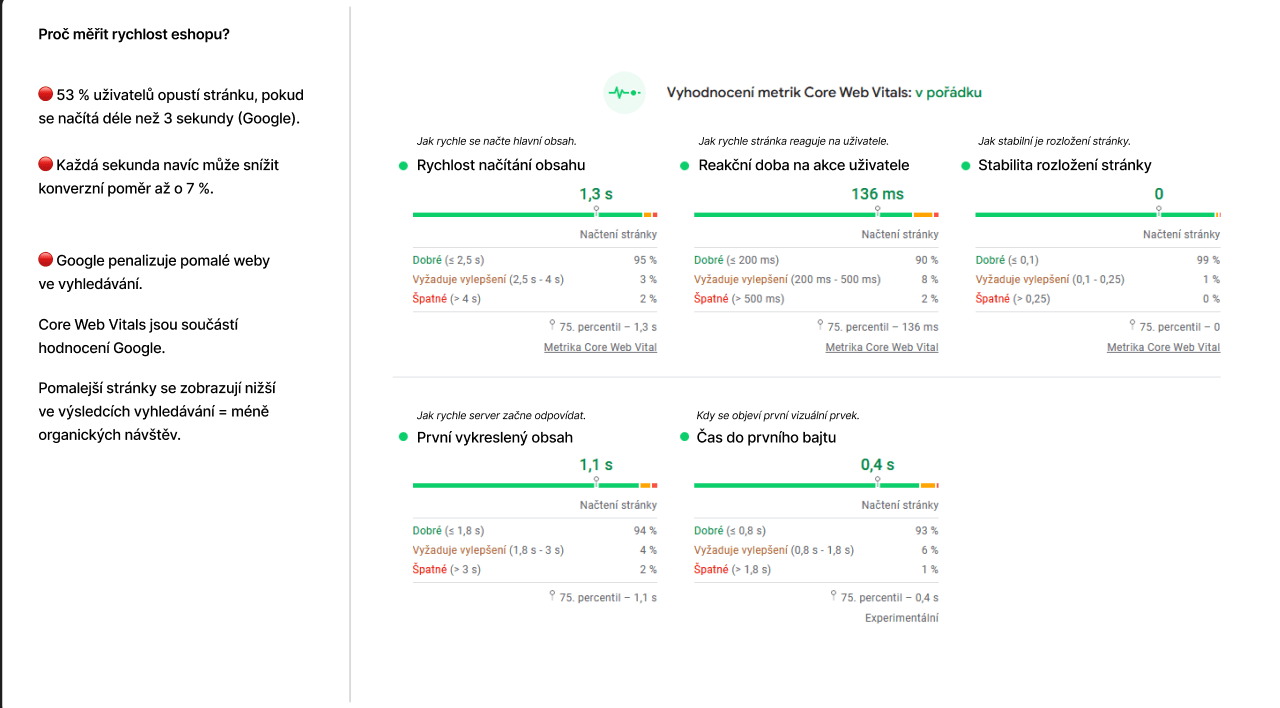Click the red bullet before the 53 % uživatelů point
Screen dimensions: 1280x708
[44, 92]
